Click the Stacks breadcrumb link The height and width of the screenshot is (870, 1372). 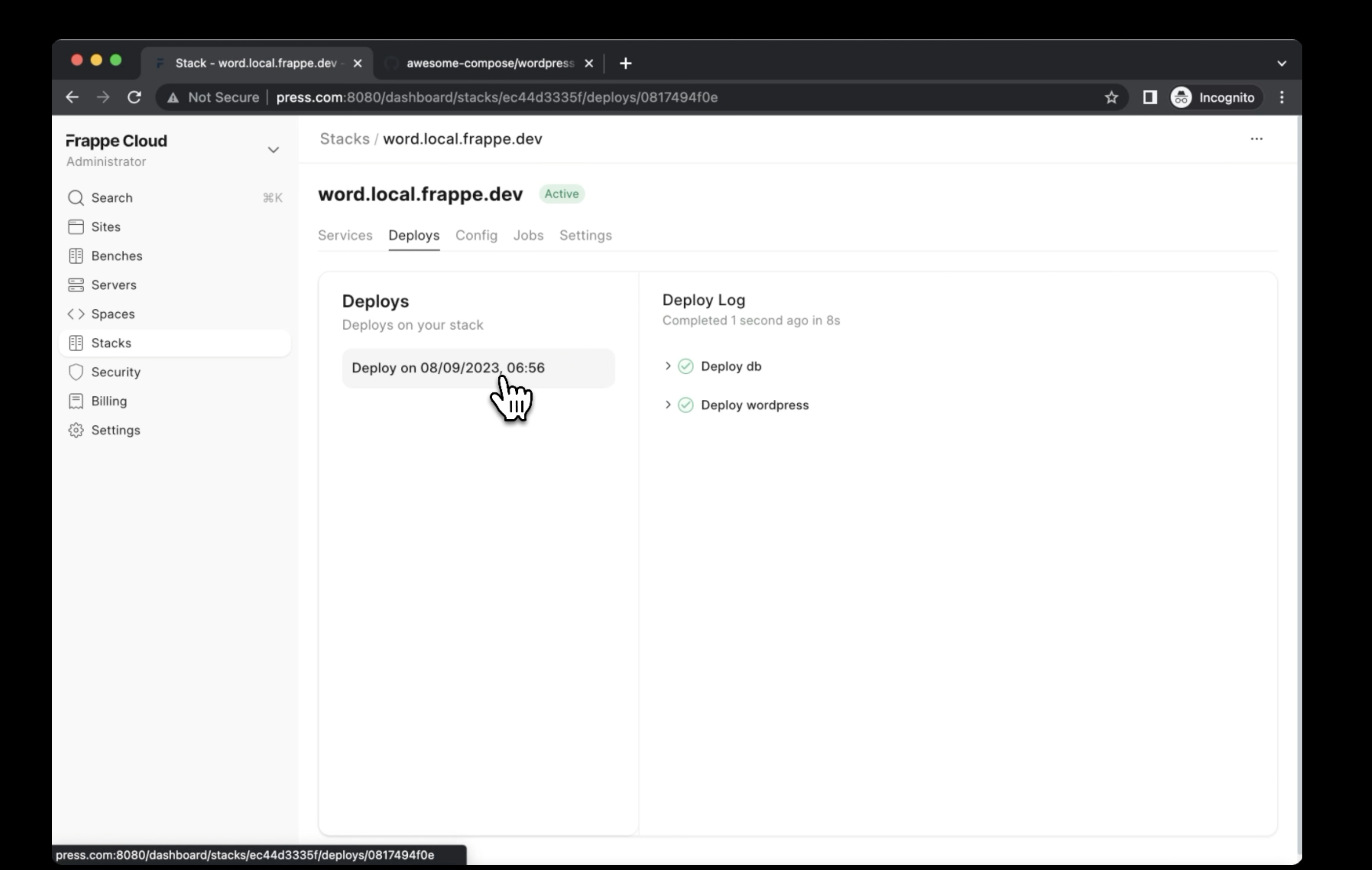tap(345, 139)
